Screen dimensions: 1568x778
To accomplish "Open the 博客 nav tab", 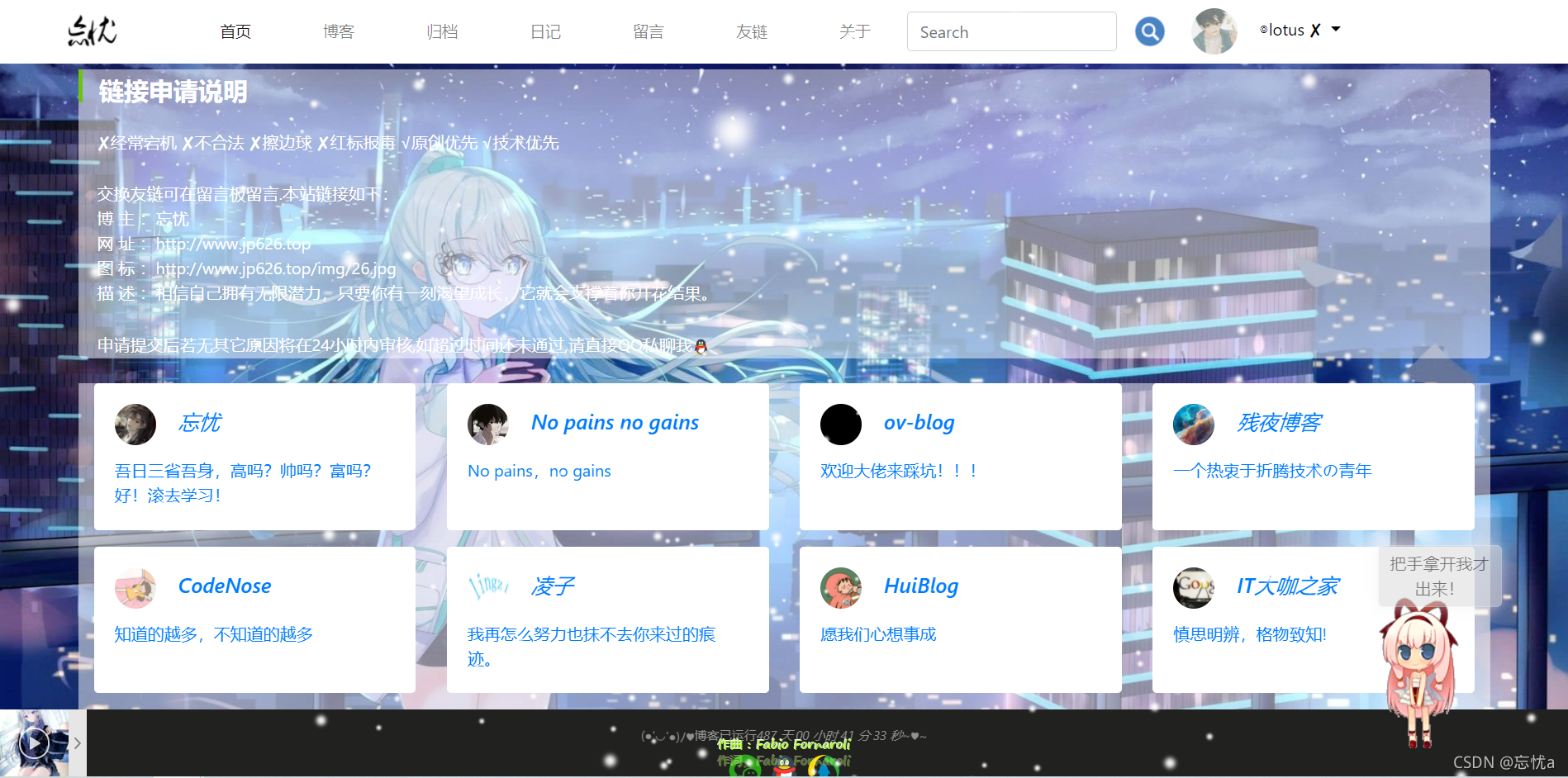I will [339, 31].
